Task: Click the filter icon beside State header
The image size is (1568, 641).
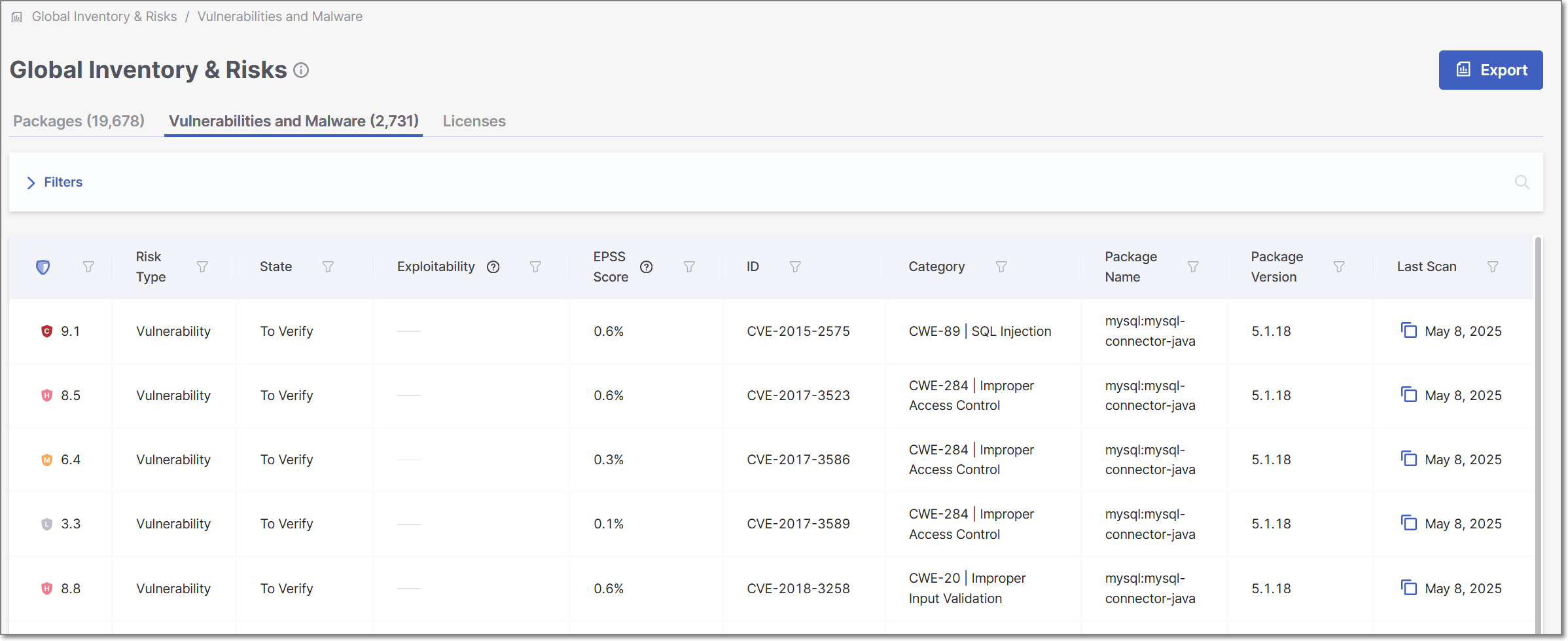Action: tap(328, 266)
